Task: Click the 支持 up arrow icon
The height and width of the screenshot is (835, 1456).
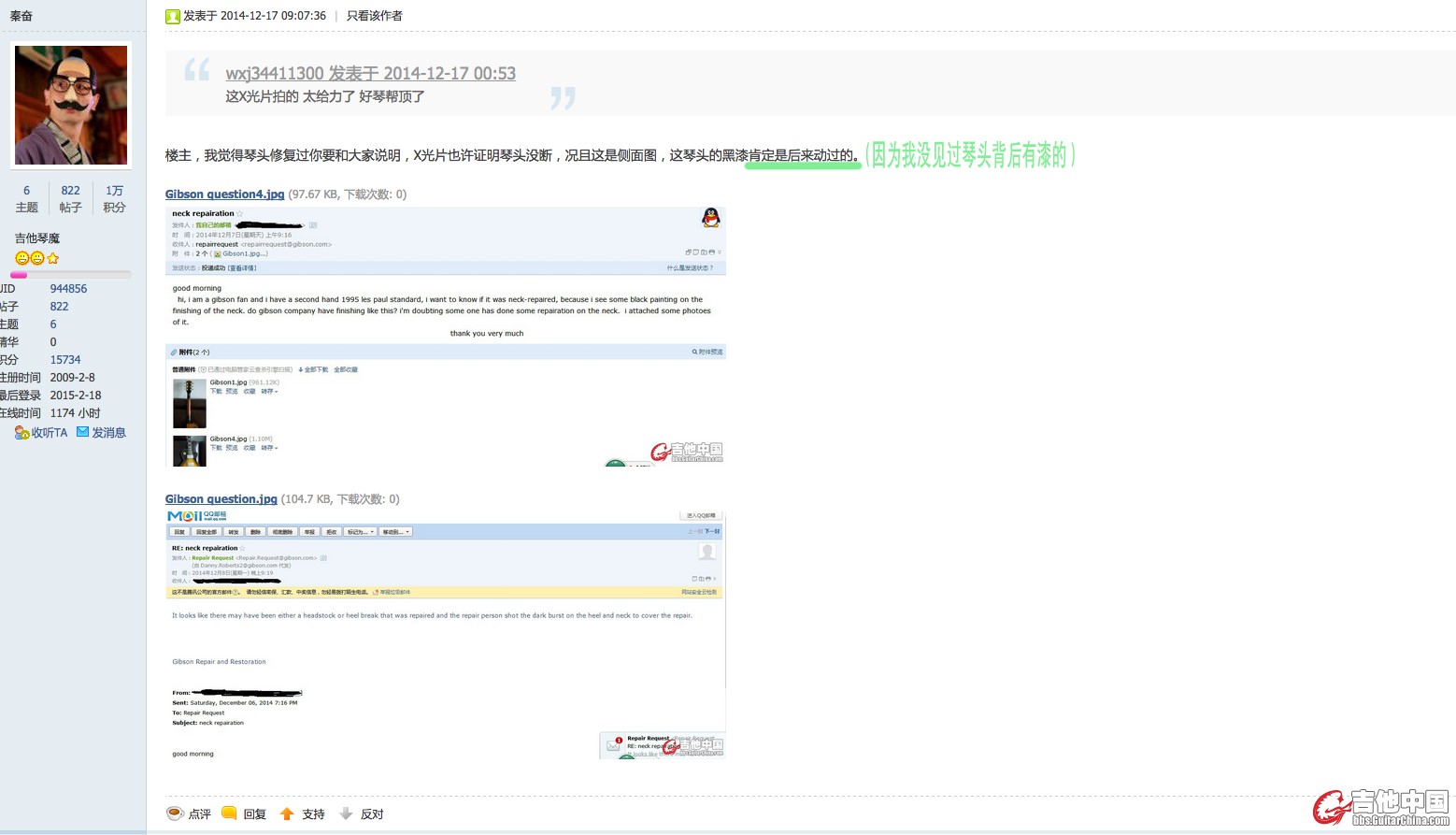Action: tap(287, 813)
